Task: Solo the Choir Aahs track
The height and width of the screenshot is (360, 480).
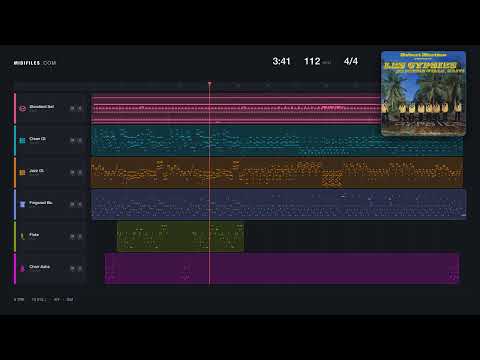Action: pyautogui.click(x=80, y=268)
